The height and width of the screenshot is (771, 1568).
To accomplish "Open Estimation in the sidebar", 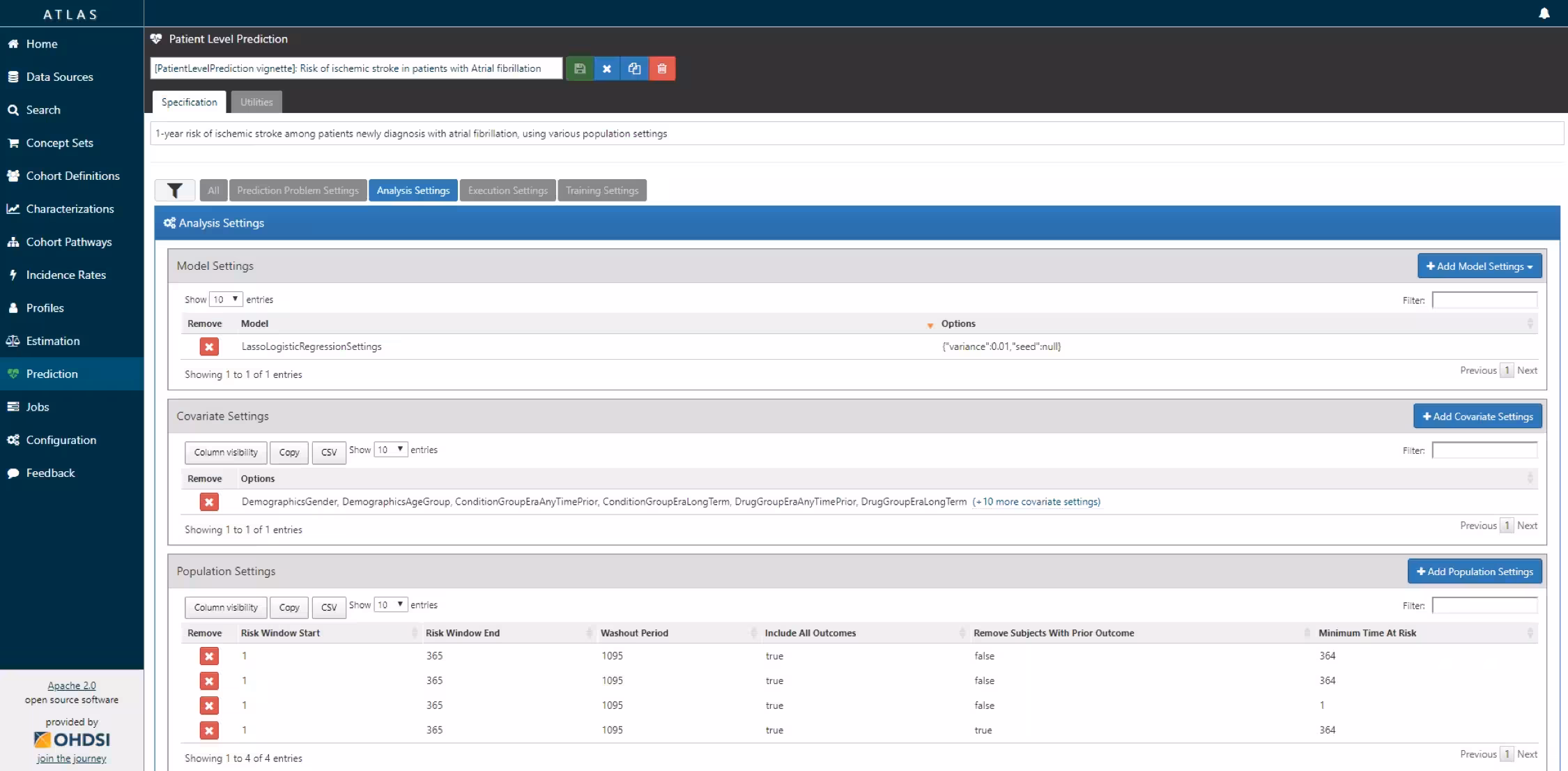I will point(72,341).
